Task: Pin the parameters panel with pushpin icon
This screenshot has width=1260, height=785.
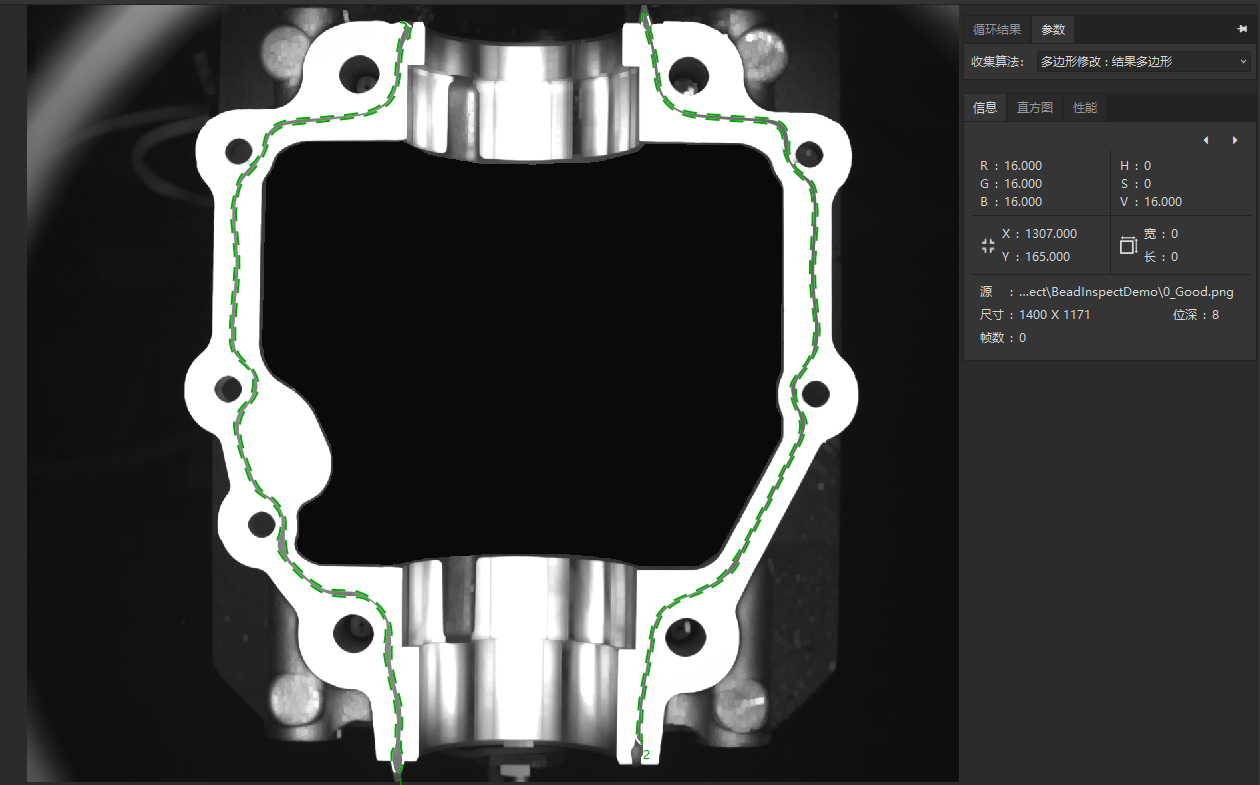Action: click(x=1242, y=30)
